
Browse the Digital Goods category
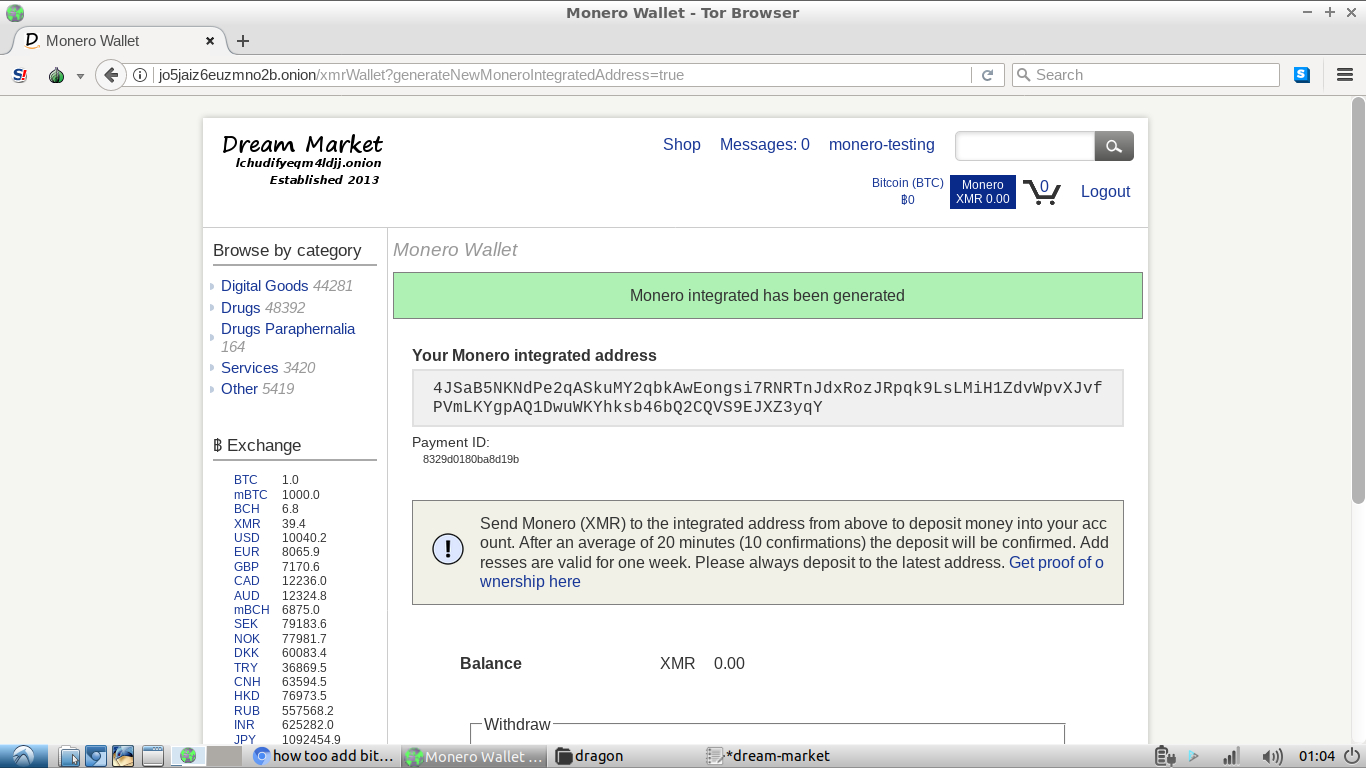(265, 286)
